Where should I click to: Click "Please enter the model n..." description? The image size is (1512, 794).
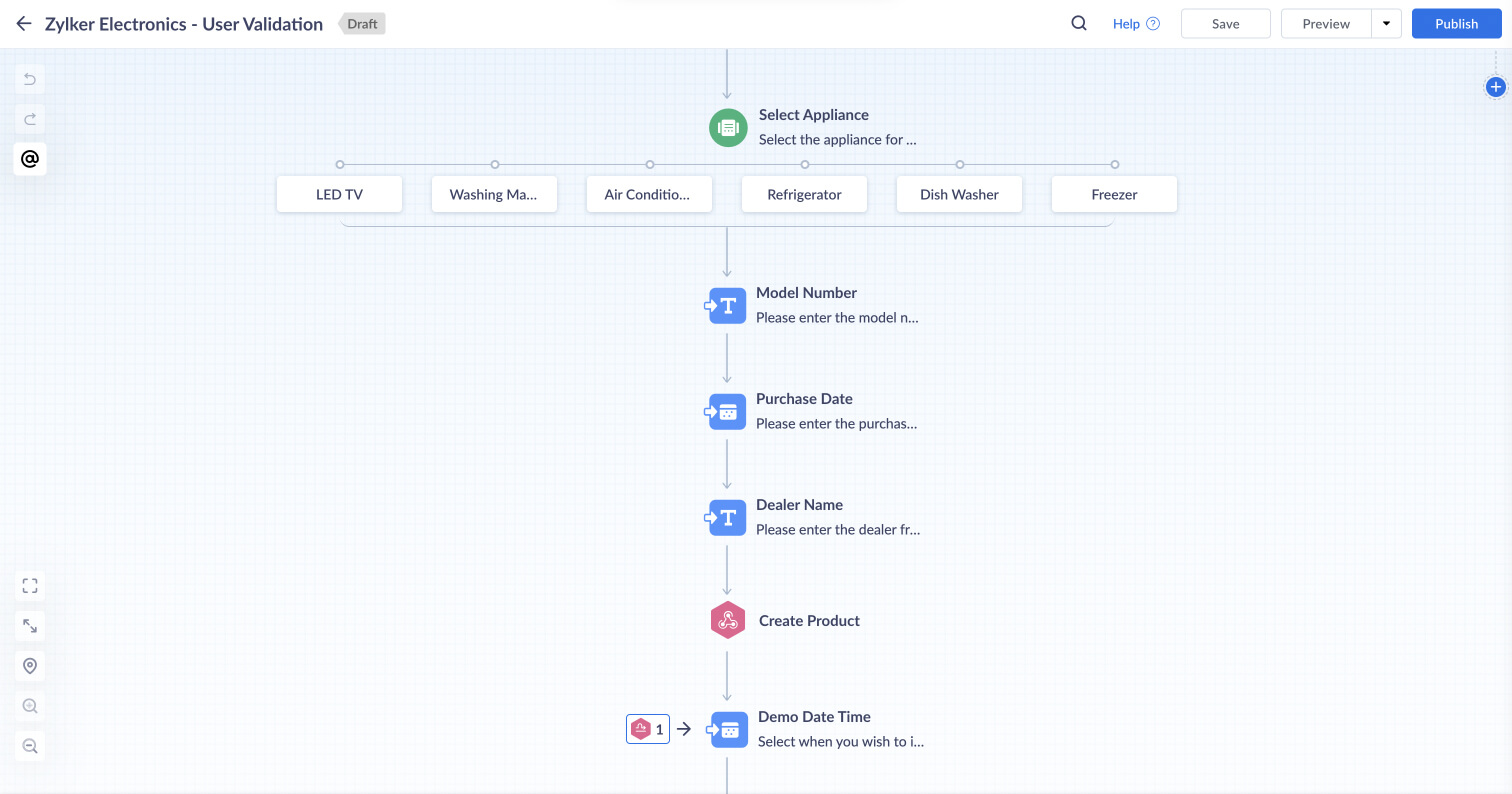837,318
